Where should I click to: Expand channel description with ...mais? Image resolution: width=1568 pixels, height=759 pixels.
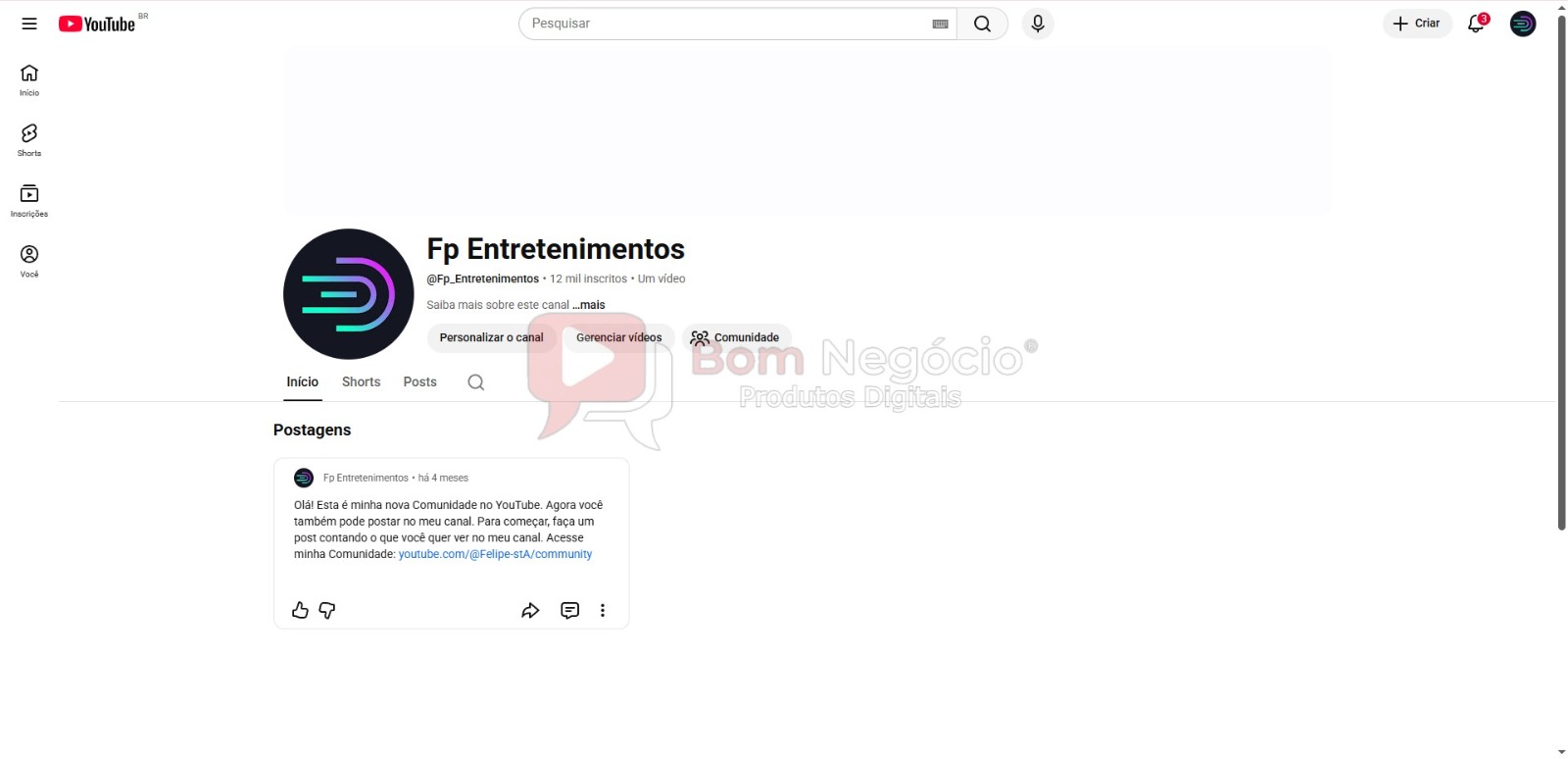(589, 305)
